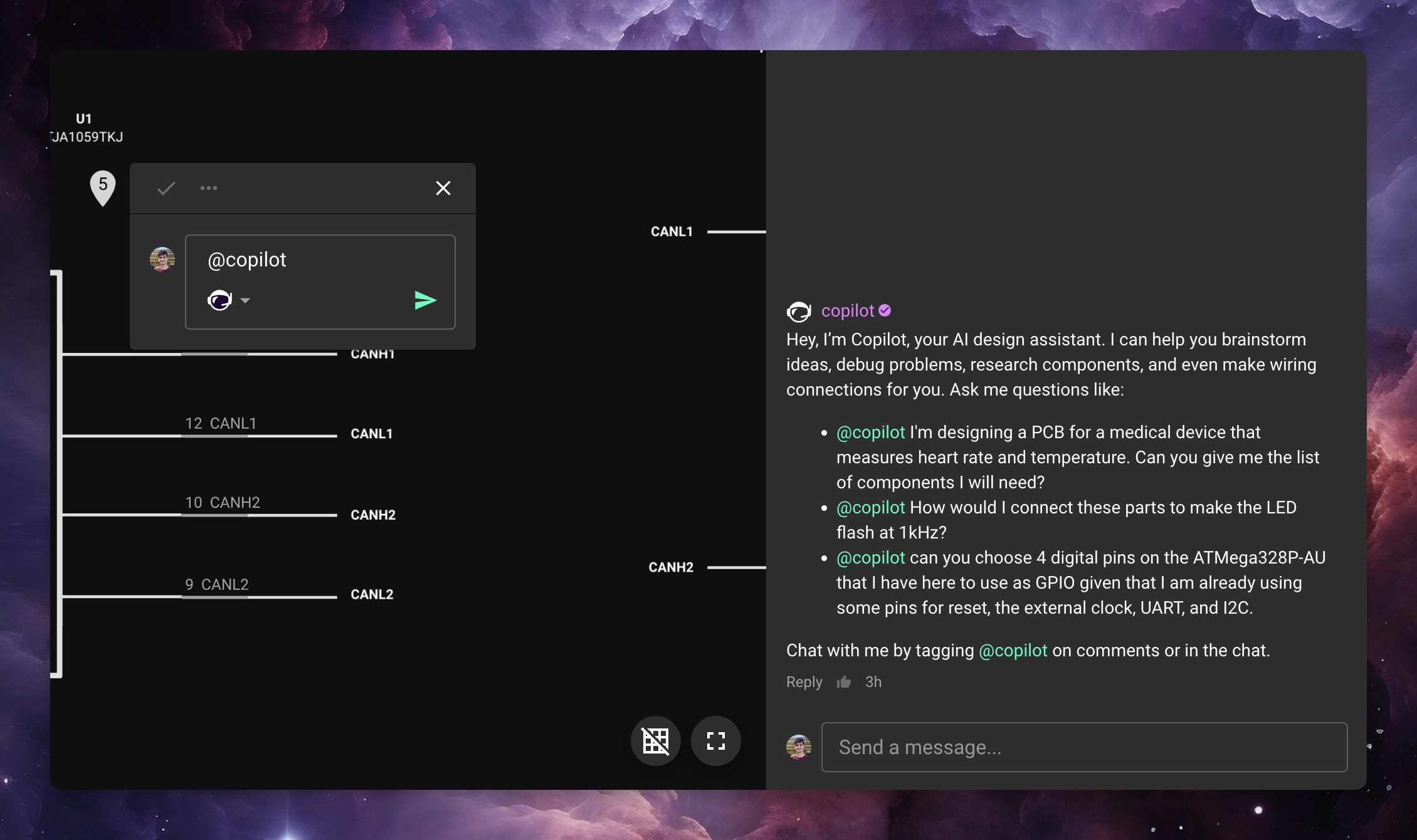This screenshot has width=1417, height=840.
Task: Like copilot's message with the thumbs-up icon
Action: click(x=845, y=682)
